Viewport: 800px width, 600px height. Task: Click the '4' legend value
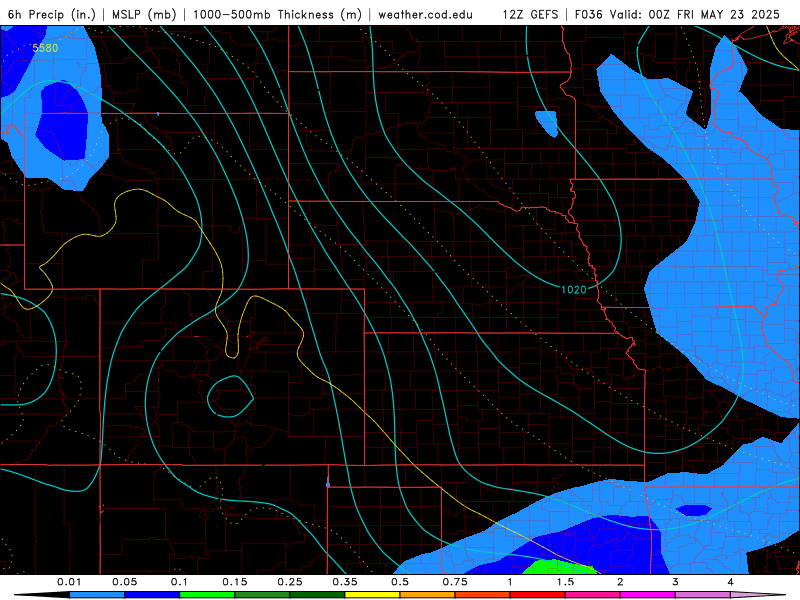[731, 582]
